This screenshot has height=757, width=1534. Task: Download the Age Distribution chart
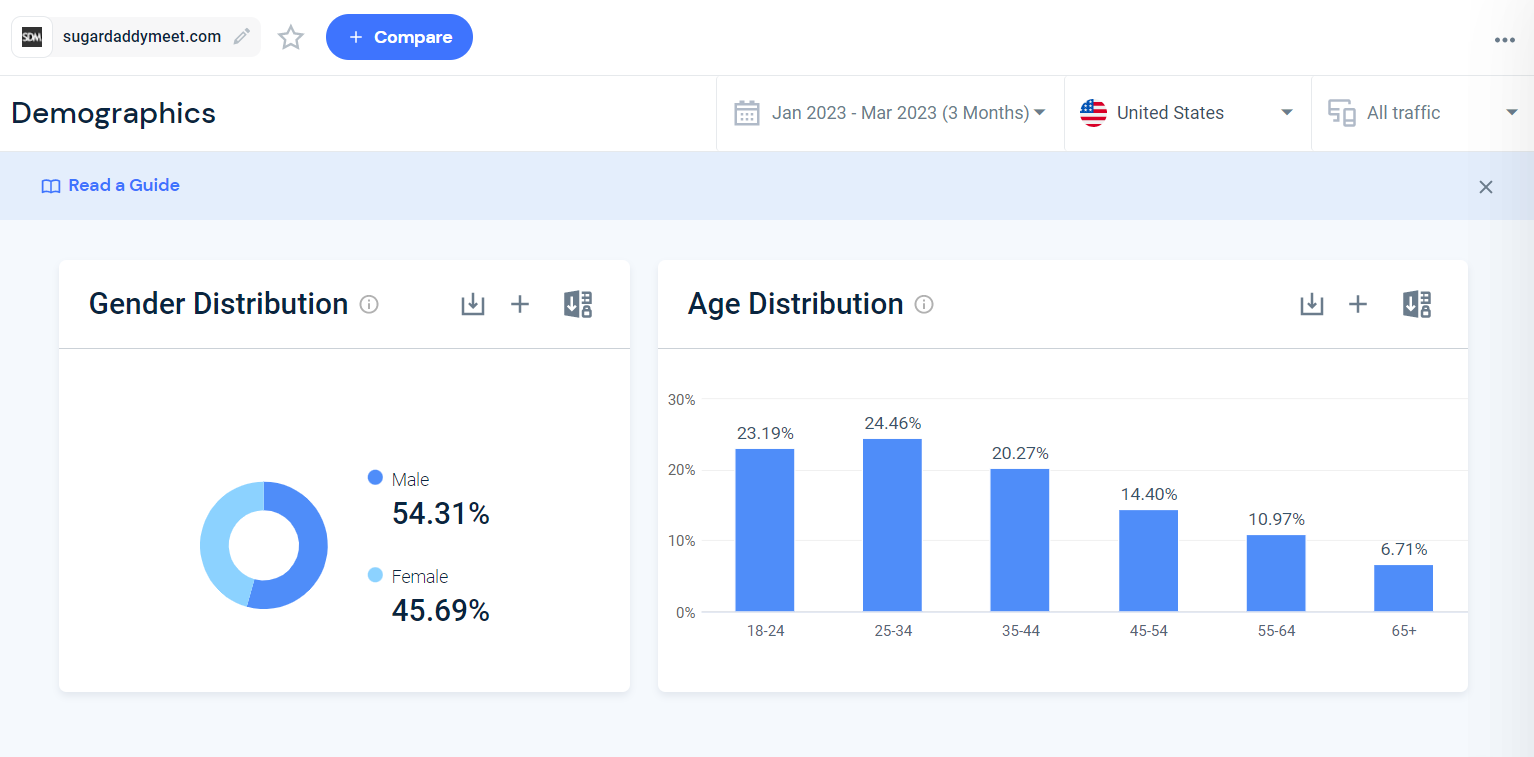tap(1311, 304)
